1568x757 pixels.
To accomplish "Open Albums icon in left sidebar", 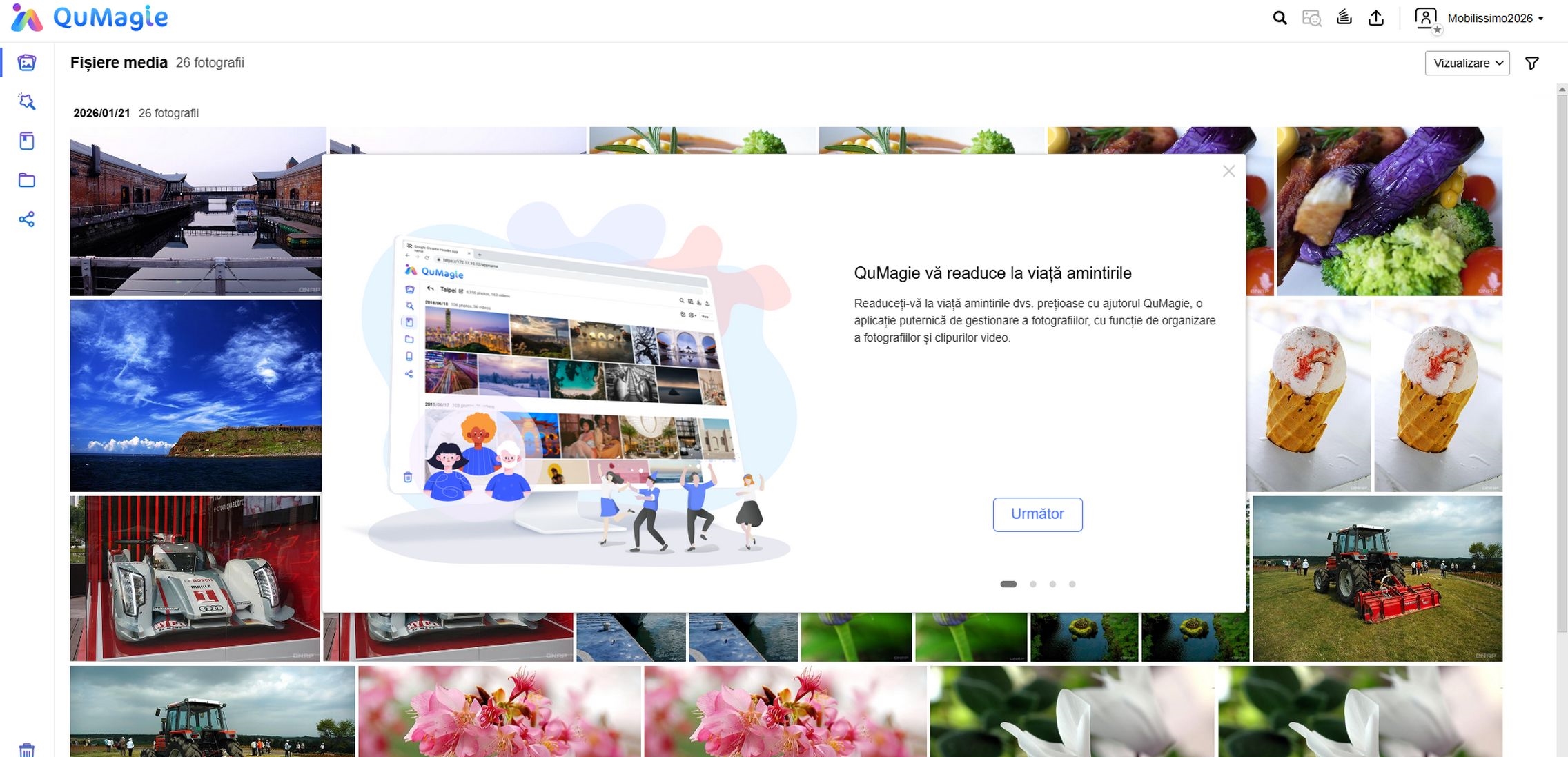I will pos(27,141).
